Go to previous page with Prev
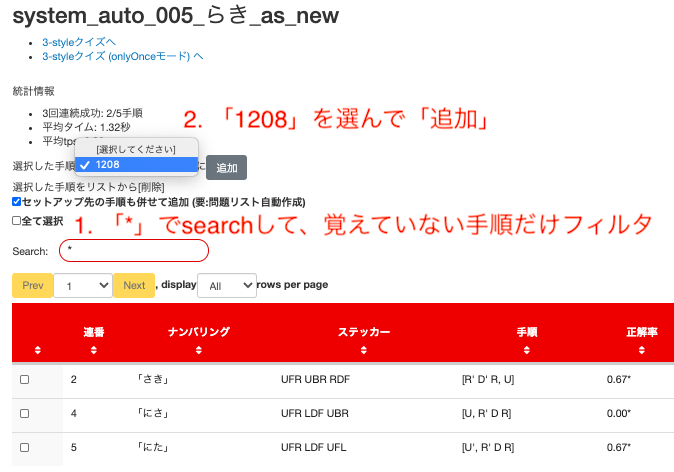 pos(33,285)
